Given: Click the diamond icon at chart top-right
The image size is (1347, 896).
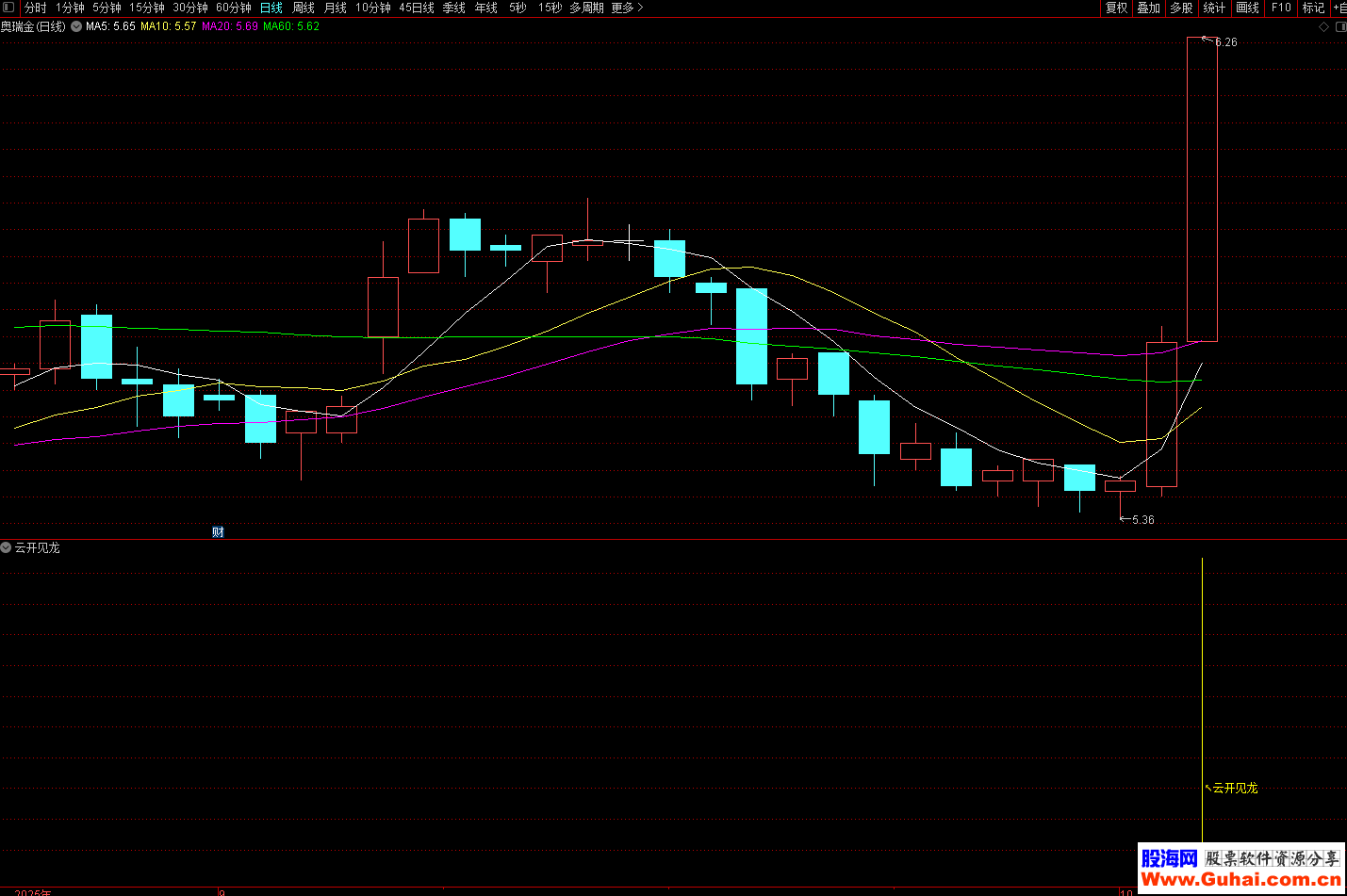Looking at the screenshot, I should tap(1323, 26).
